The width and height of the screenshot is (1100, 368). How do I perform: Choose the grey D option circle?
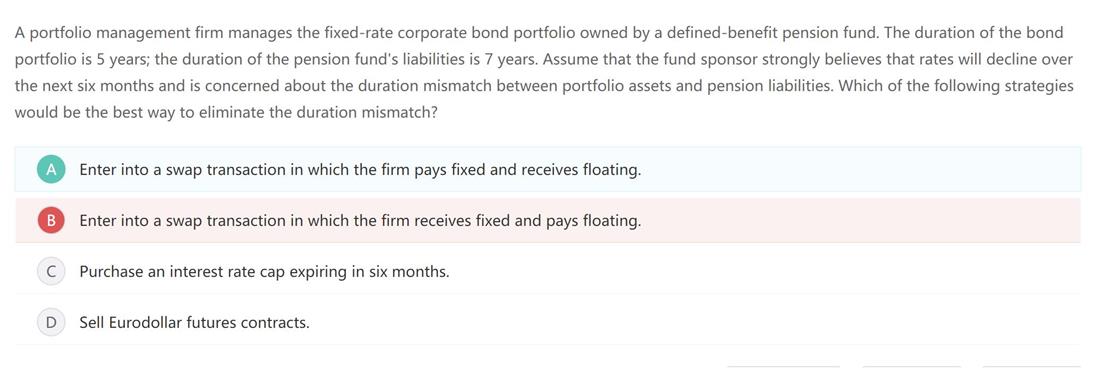51,322
